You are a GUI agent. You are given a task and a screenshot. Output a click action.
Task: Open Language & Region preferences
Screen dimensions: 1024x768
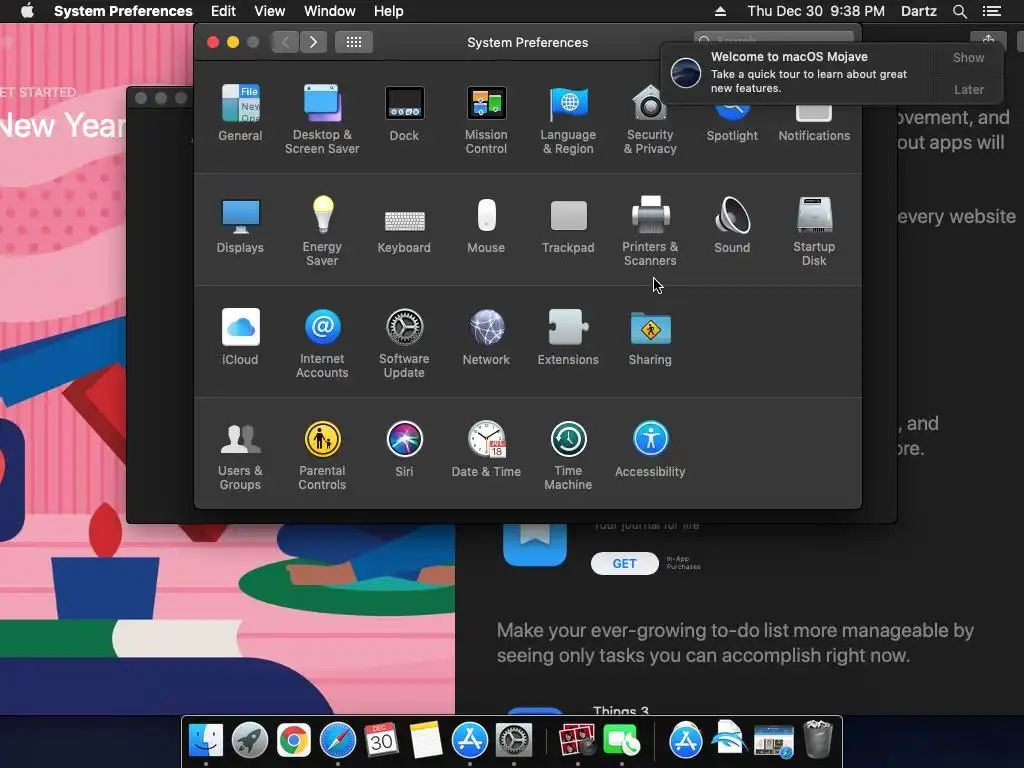coord(568,120)
